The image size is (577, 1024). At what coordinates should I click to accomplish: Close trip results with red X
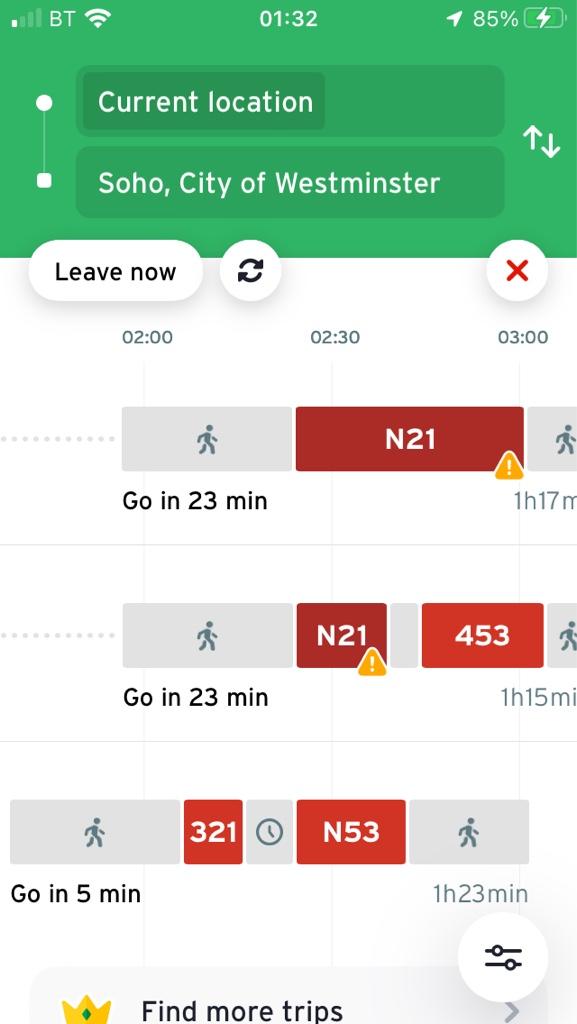tap(517, 270)
